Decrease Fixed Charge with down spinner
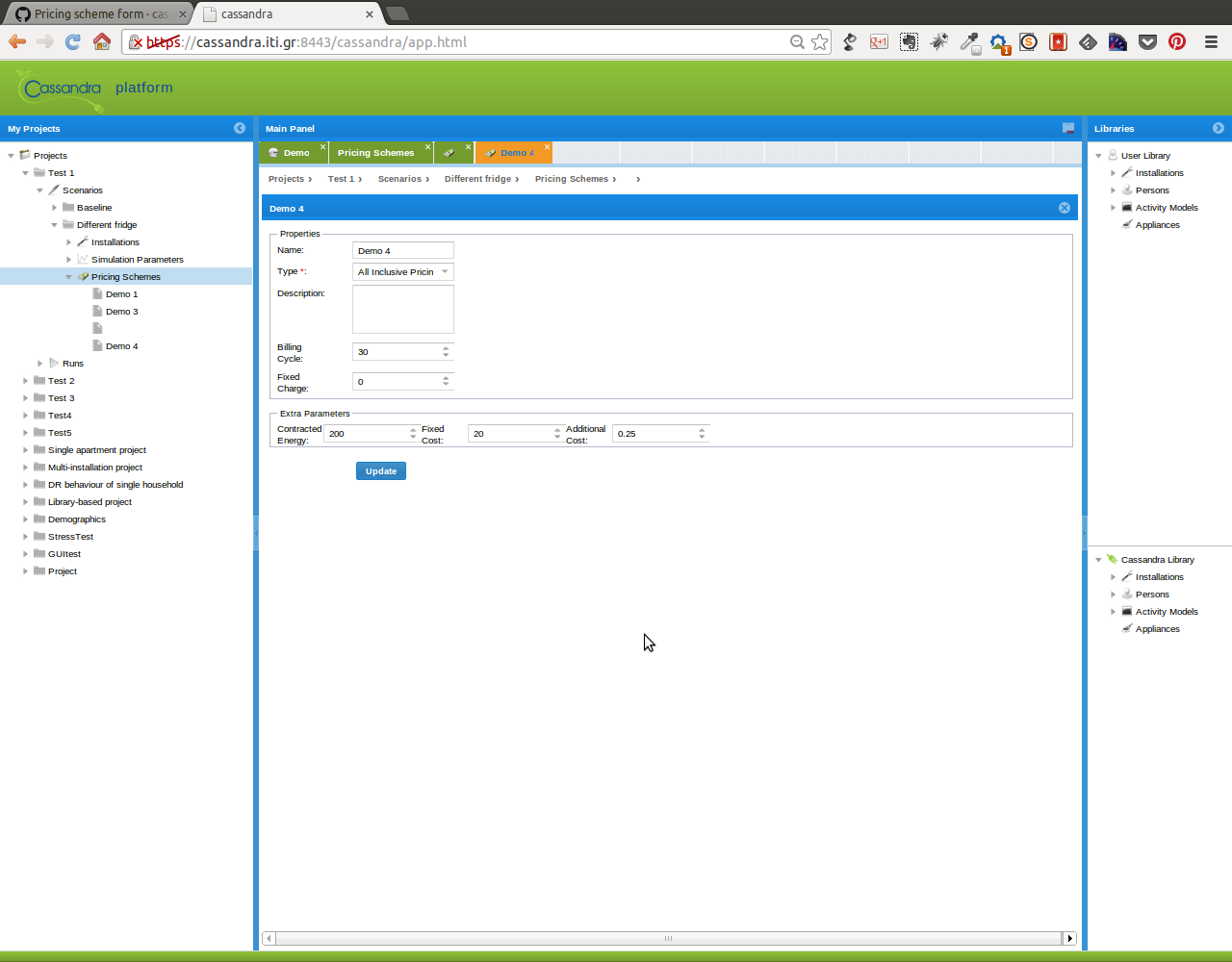 tap(446, 385)
